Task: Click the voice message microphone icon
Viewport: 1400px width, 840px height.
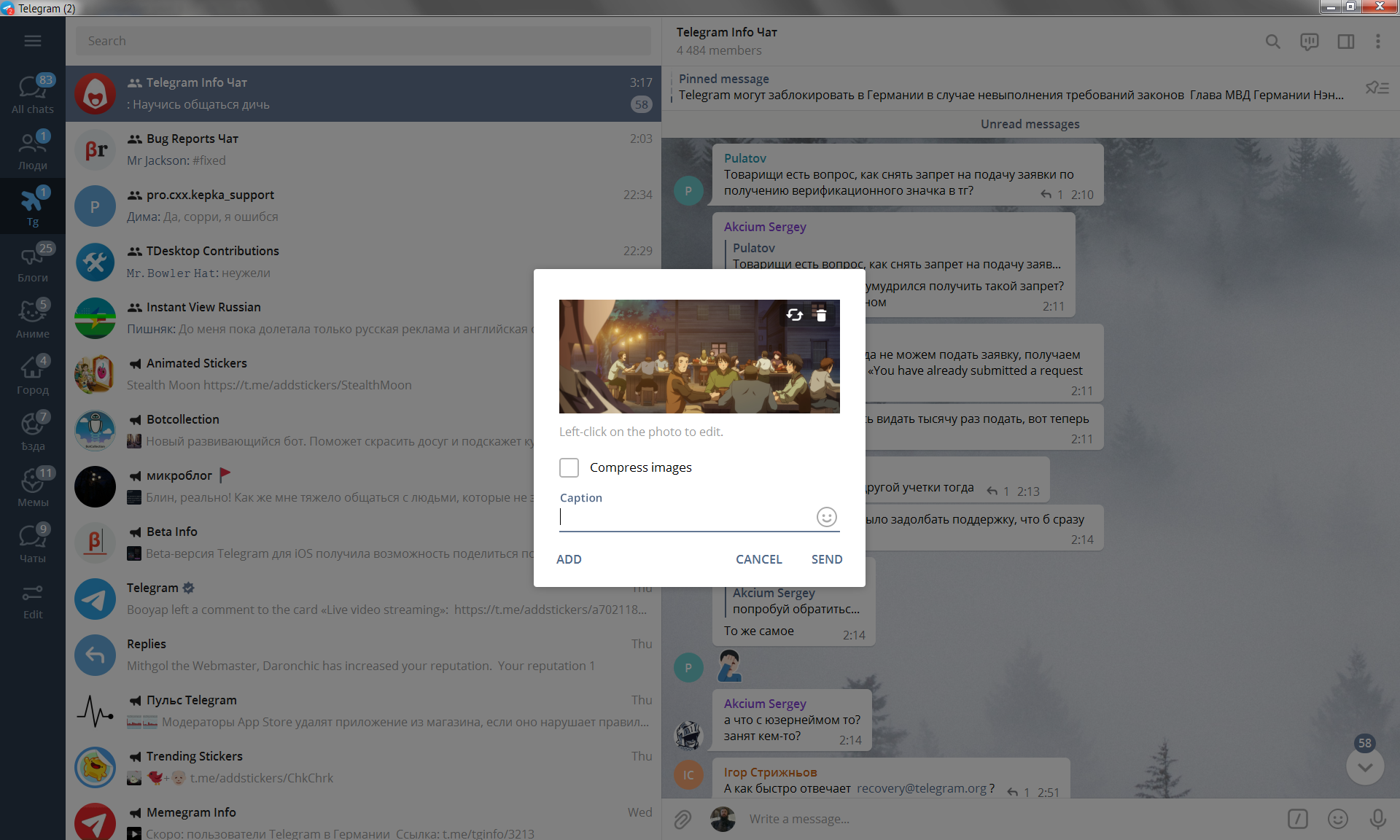Action: click(1377, 819)
